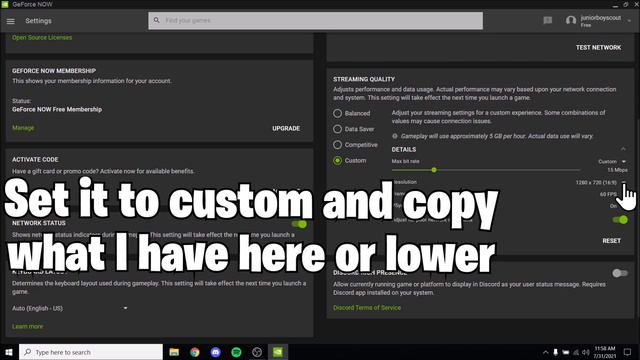The width and height of the screenshot is (640, 360).
Task: Open Spotify from the taskbar
Action: point(236,352)
